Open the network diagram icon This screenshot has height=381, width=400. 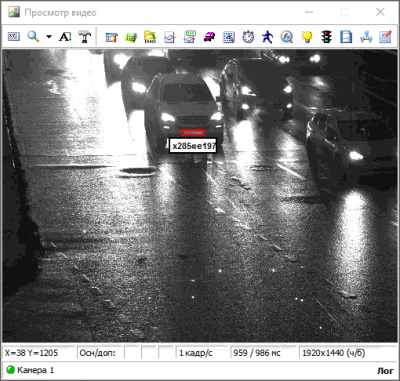pyautogui.click(x=366, y=37)
